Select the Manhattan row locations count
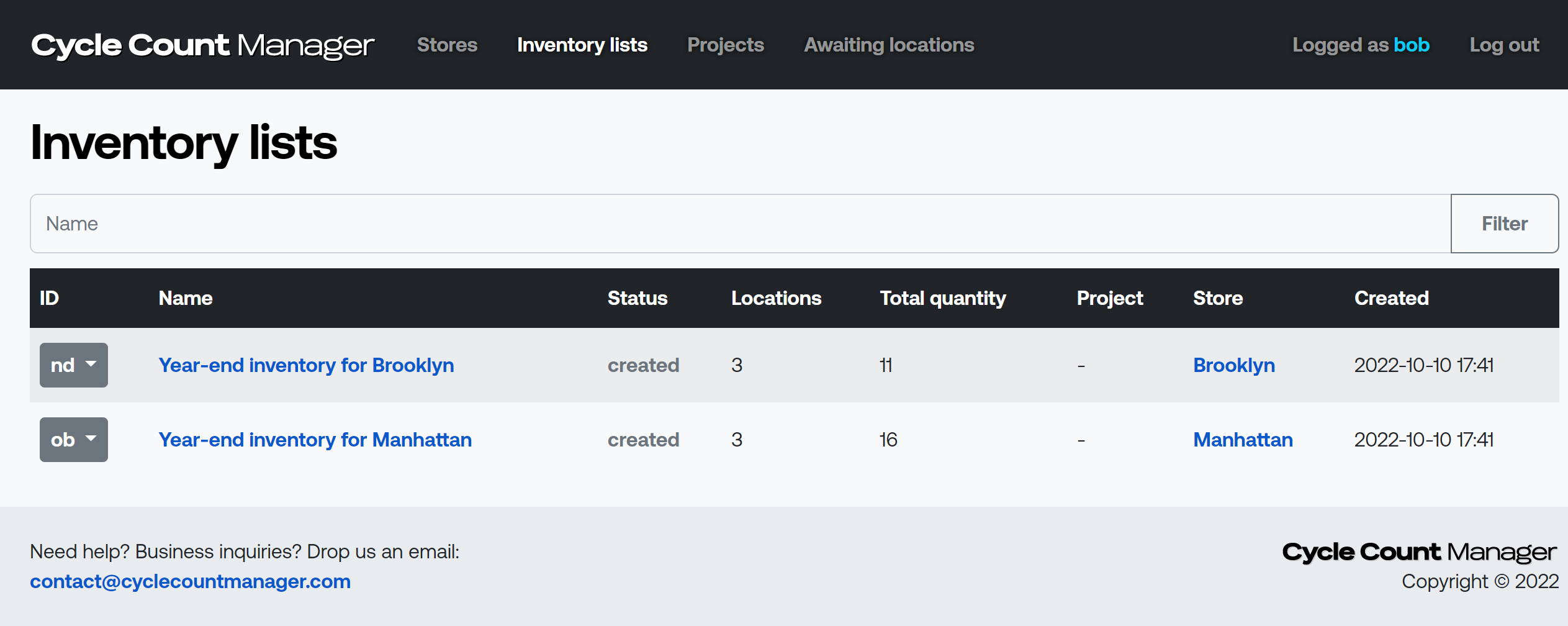Screen dimensions: 1568x626 click(737, 440)
